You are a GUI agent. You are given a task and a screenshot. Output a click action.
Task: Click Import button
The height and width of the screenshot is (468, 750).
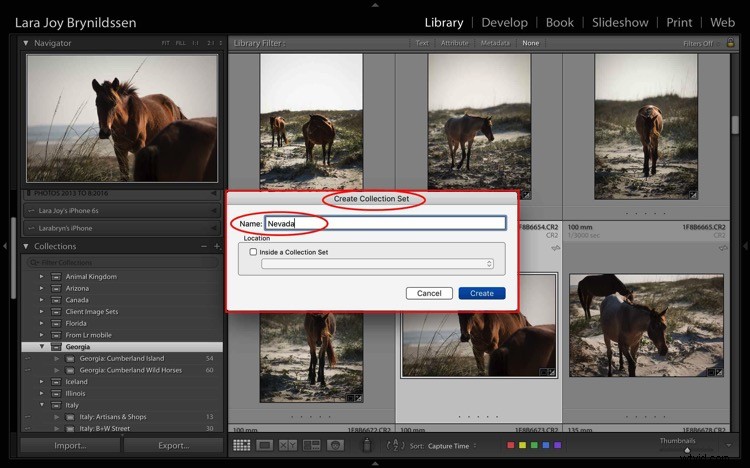[70, 446]
